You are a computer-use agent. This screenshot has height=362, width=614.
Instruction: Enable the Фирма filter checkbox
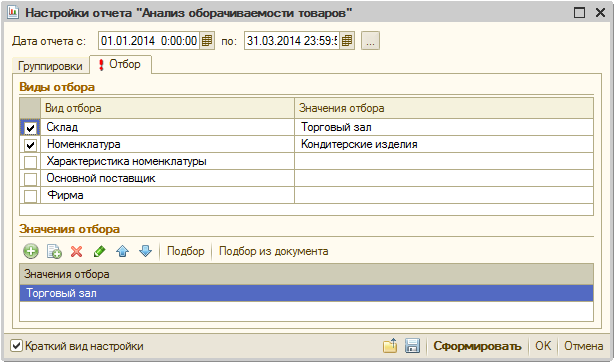[x=31, y=195]
